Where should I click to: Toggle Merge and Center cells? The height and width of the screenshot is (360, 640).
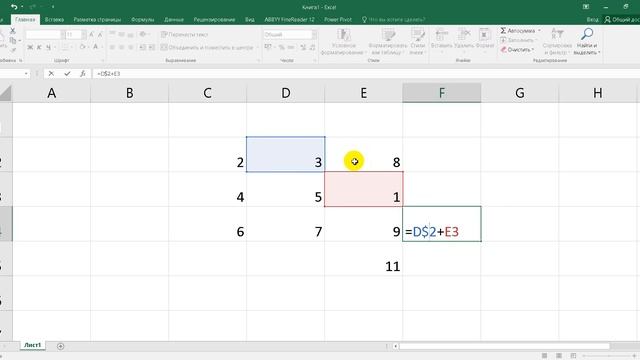[x=207, y=47]
